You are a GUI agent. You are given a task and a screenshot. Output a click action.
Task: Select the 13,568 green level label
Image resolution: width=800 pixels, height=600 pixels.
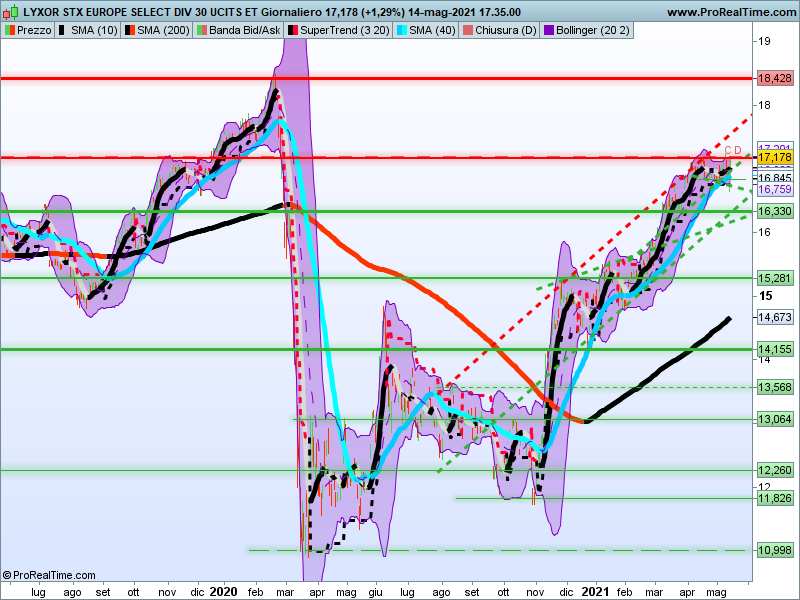pos(775,387)
